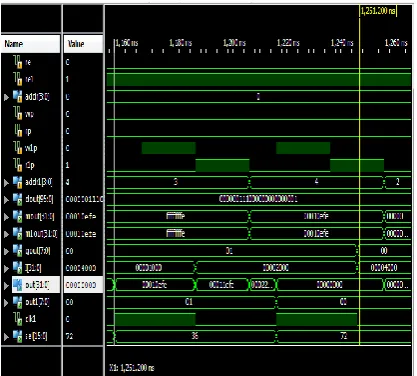This screenshot has width=417, height=376.
Task: Click the highlighted out[31:0] bus icon
Action: (18, 285)
